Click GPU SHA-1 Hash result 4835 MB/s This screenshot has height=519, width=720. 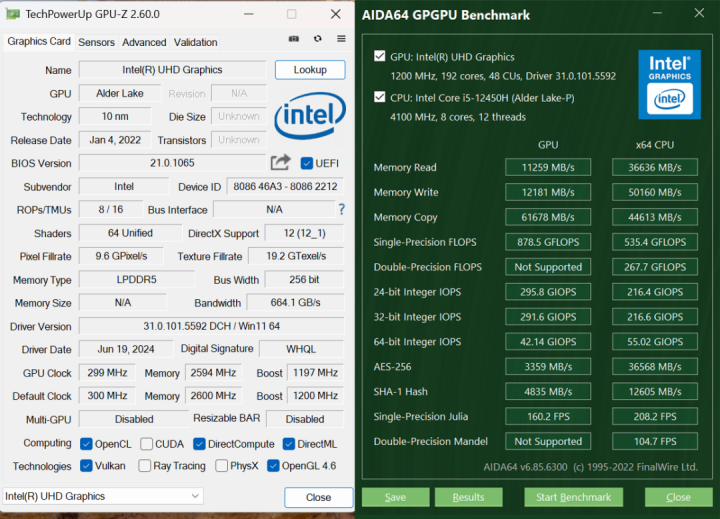coord(548,391)
